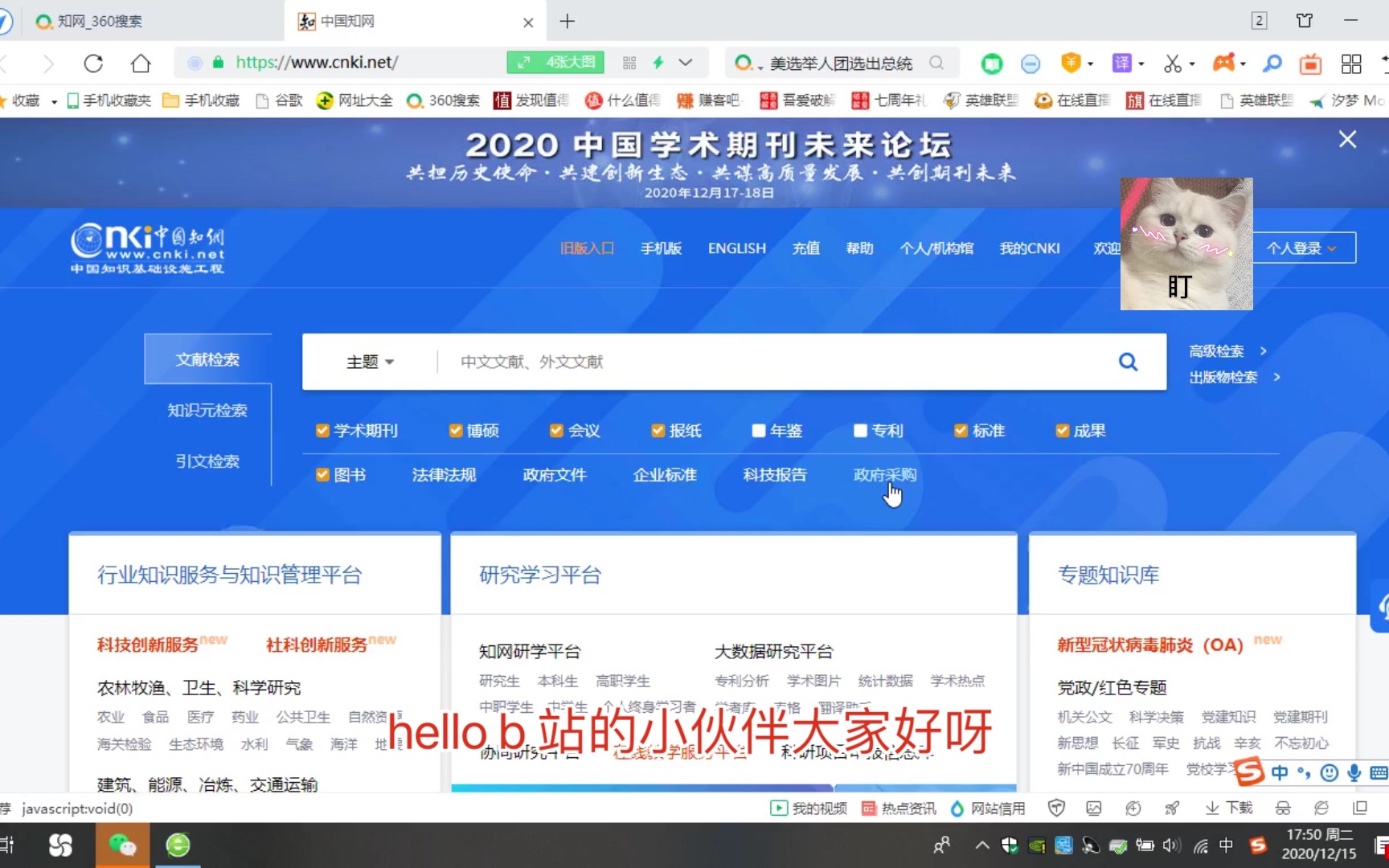Viewport: 1389px width, 868px height.
Task: Click the lightning speed mode icon
Action: coord(658,63)
